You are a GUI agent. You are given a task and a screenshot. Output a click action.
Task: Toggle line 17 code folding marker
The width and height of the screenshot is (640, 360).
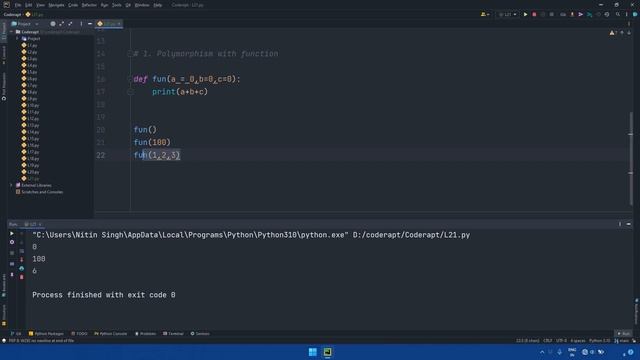(x=130, y=92)
